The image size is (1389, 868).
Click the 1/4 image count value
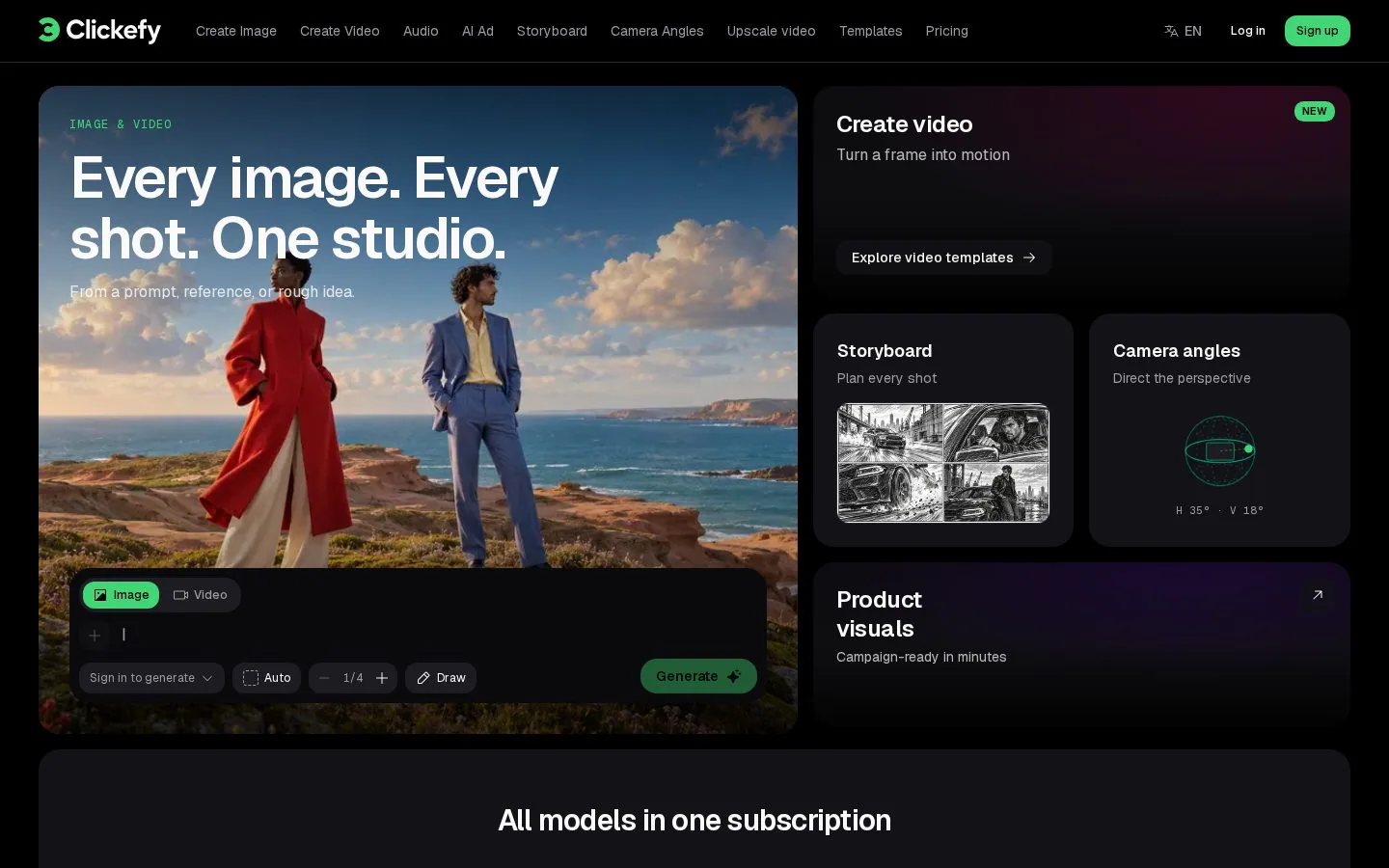(x=353, y=678)
